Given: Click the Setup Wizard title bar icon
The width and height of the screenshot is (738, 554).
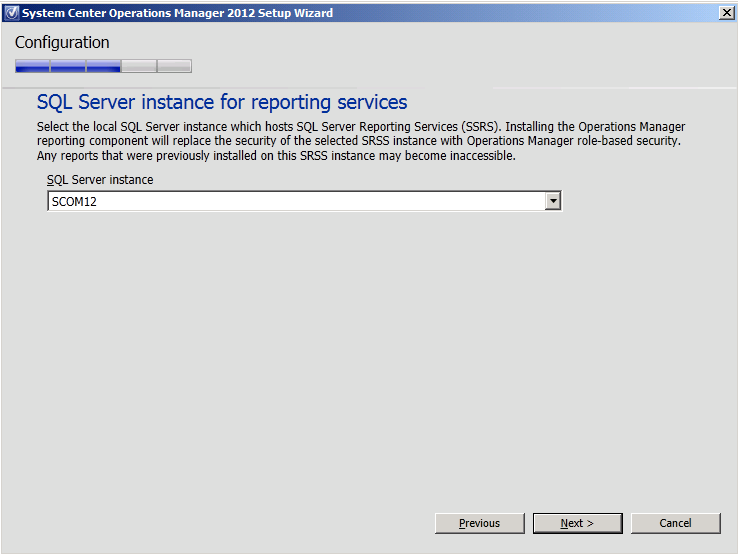Looking at the screenshot, I should (x=12, y=13).
